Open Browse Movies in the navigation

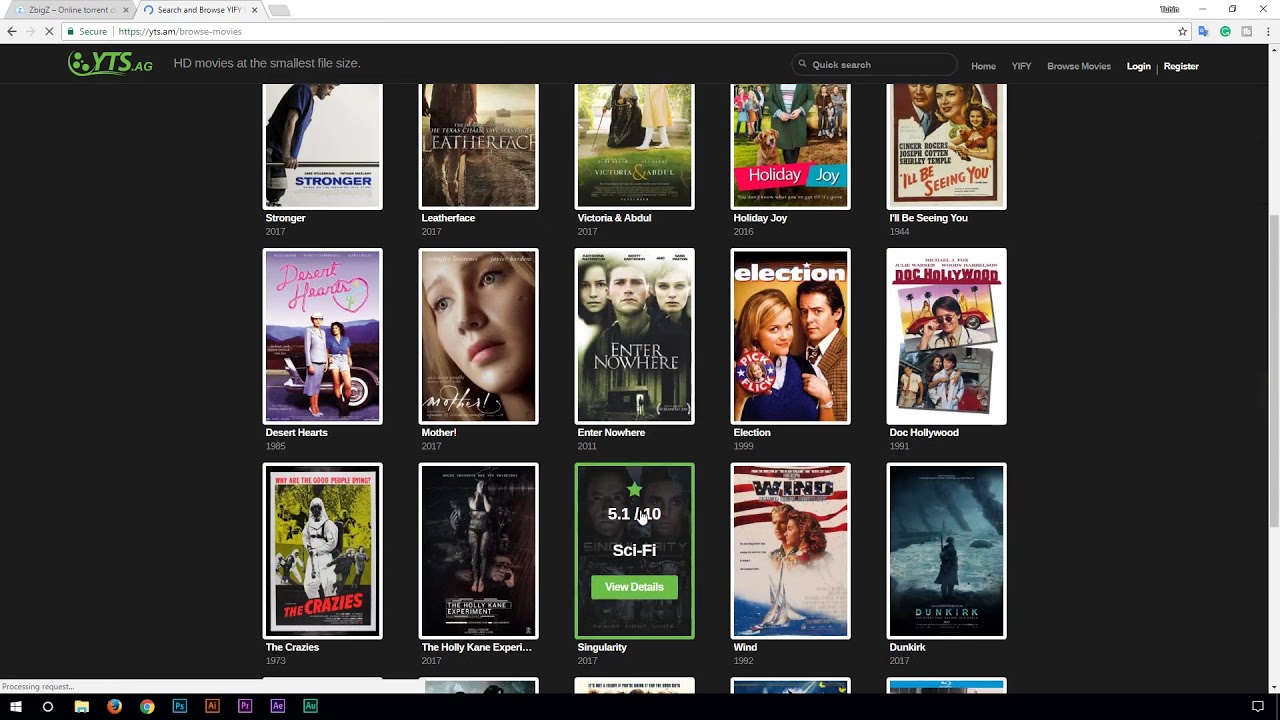[1079, 66]
